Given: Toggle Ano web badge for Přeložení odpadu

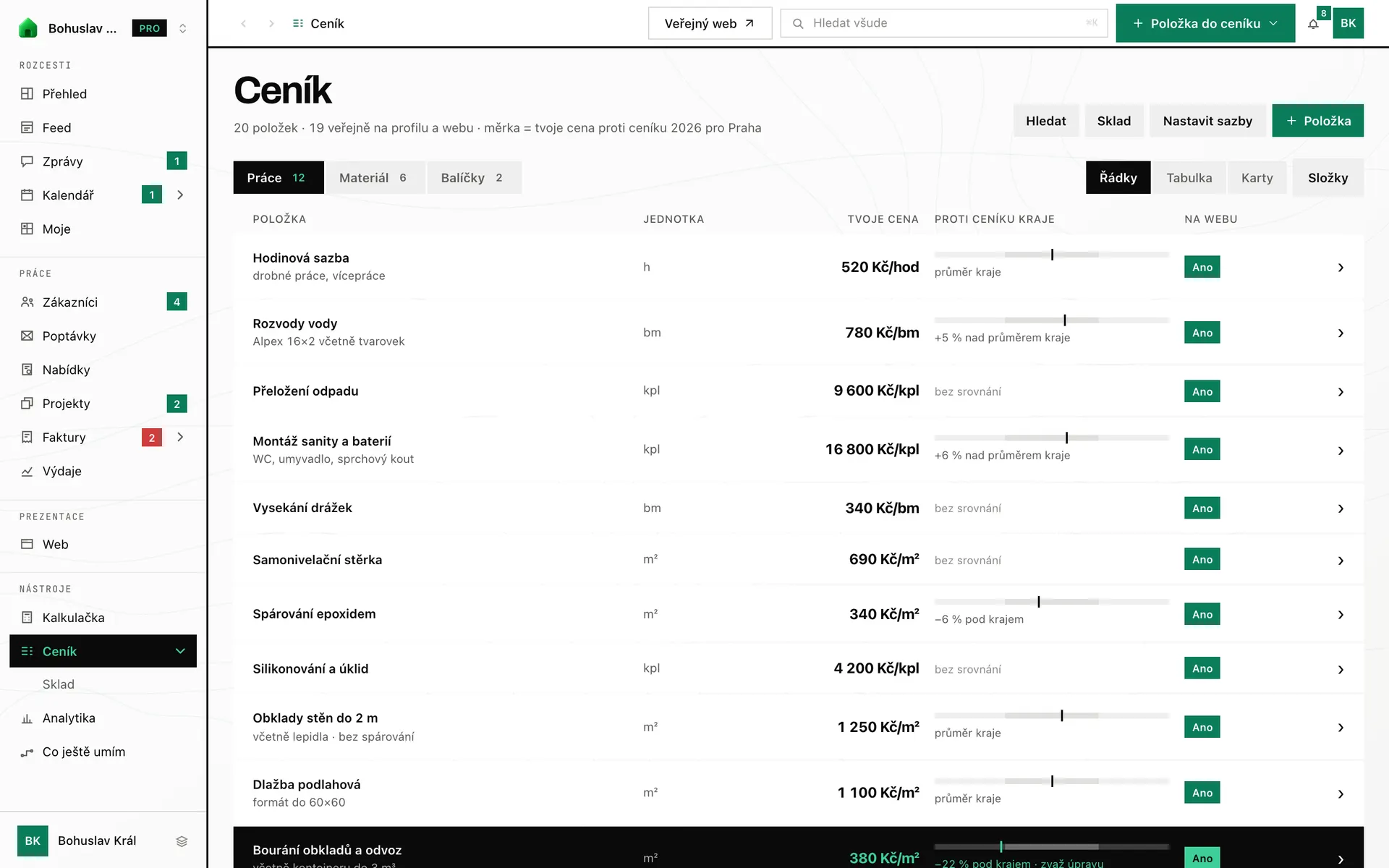Looking at the screenshot, I should [x=1202, y=391].
